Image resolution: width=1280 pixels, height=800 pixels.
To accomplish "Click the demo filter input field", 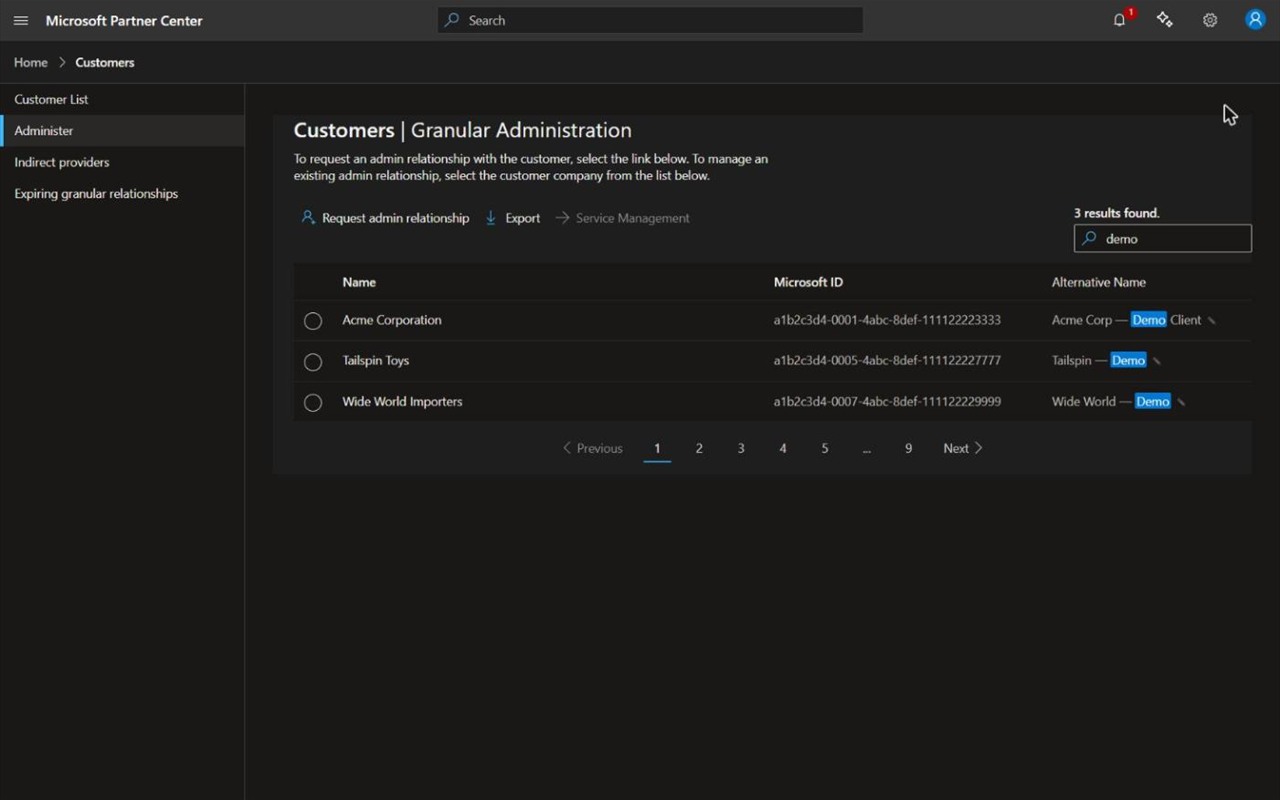I will tap(1163, 239).
